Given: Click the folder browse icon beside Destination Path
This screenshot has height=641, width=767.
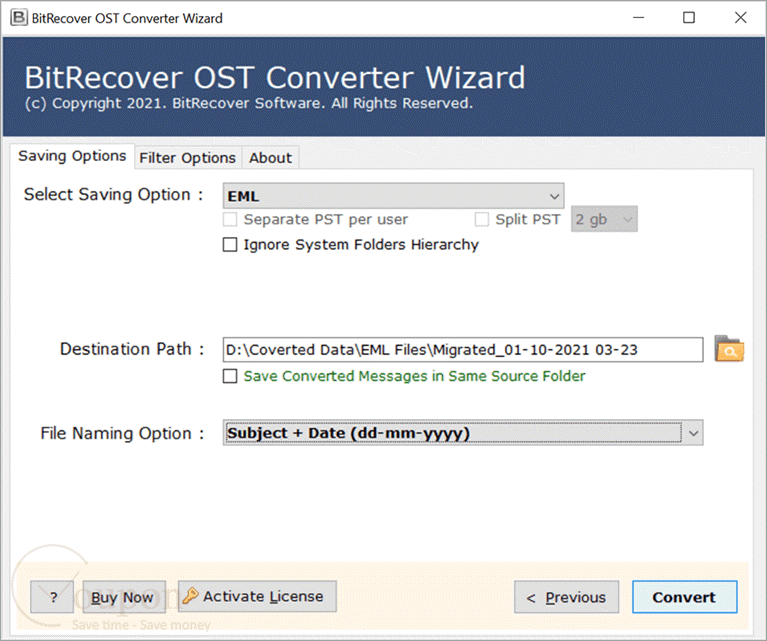Looking at the screenshot, I should pos(729,349).
